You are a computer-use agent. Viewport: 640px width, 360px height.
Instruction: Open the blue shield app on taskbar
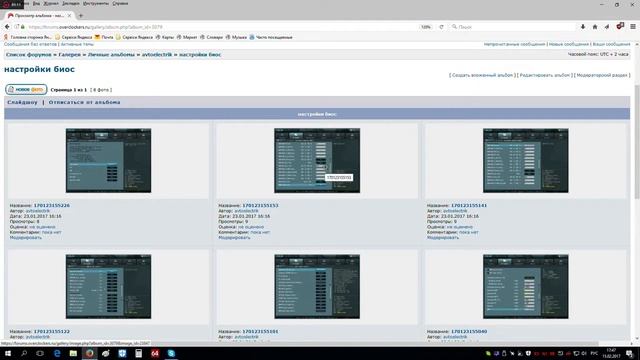[122, 353]
